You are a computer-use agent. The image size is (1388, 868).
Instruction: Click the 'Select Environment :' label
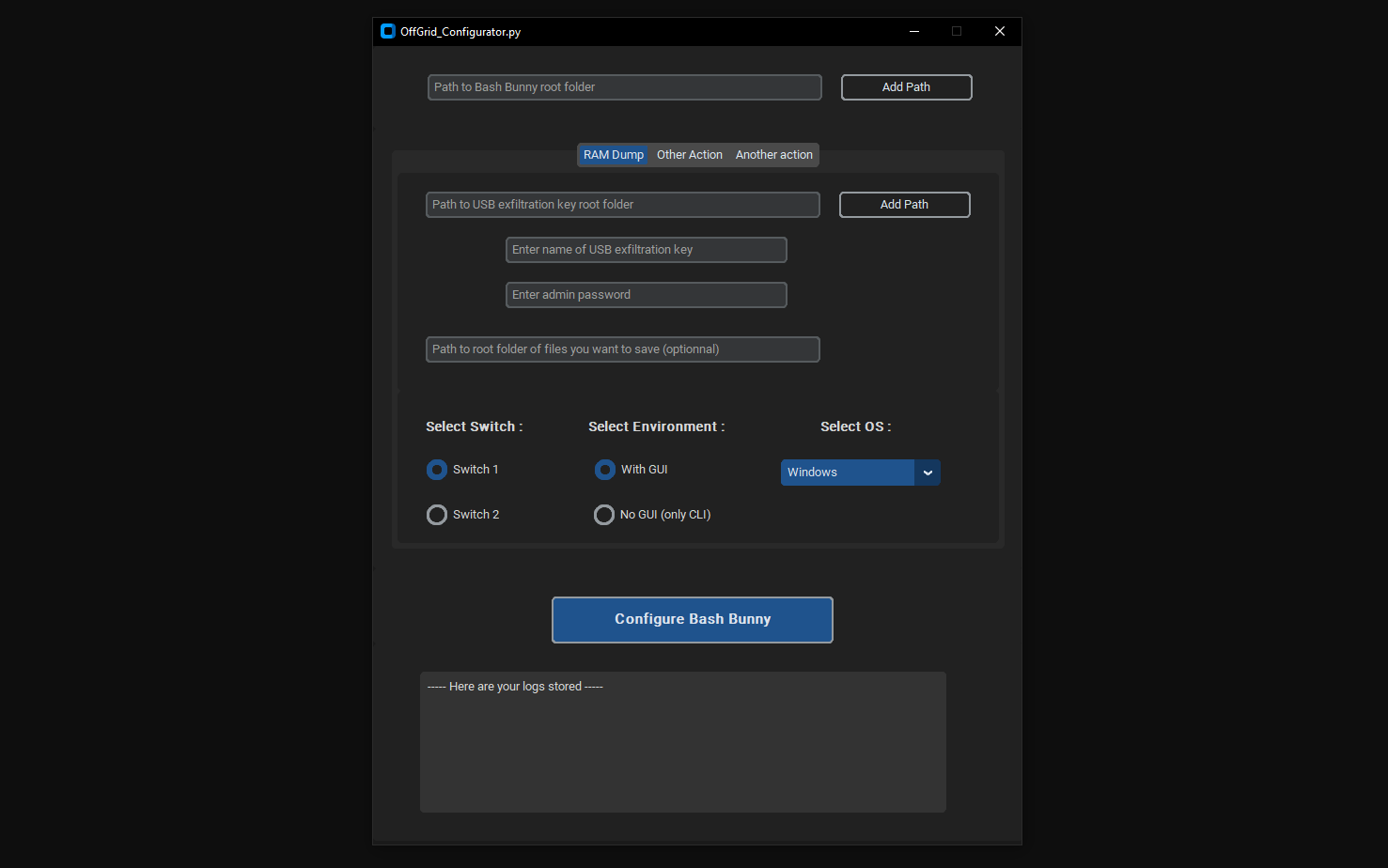[x=657, y=426]
